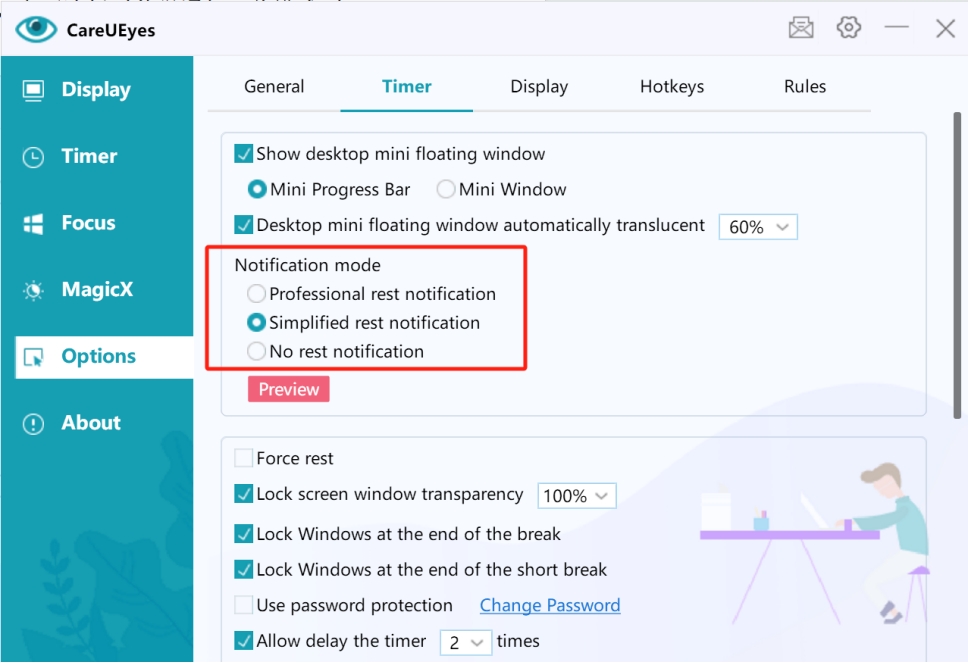The height and width of the screenshot is (663, 968).
Task: Go to the Rules tab
Action: 805,87
